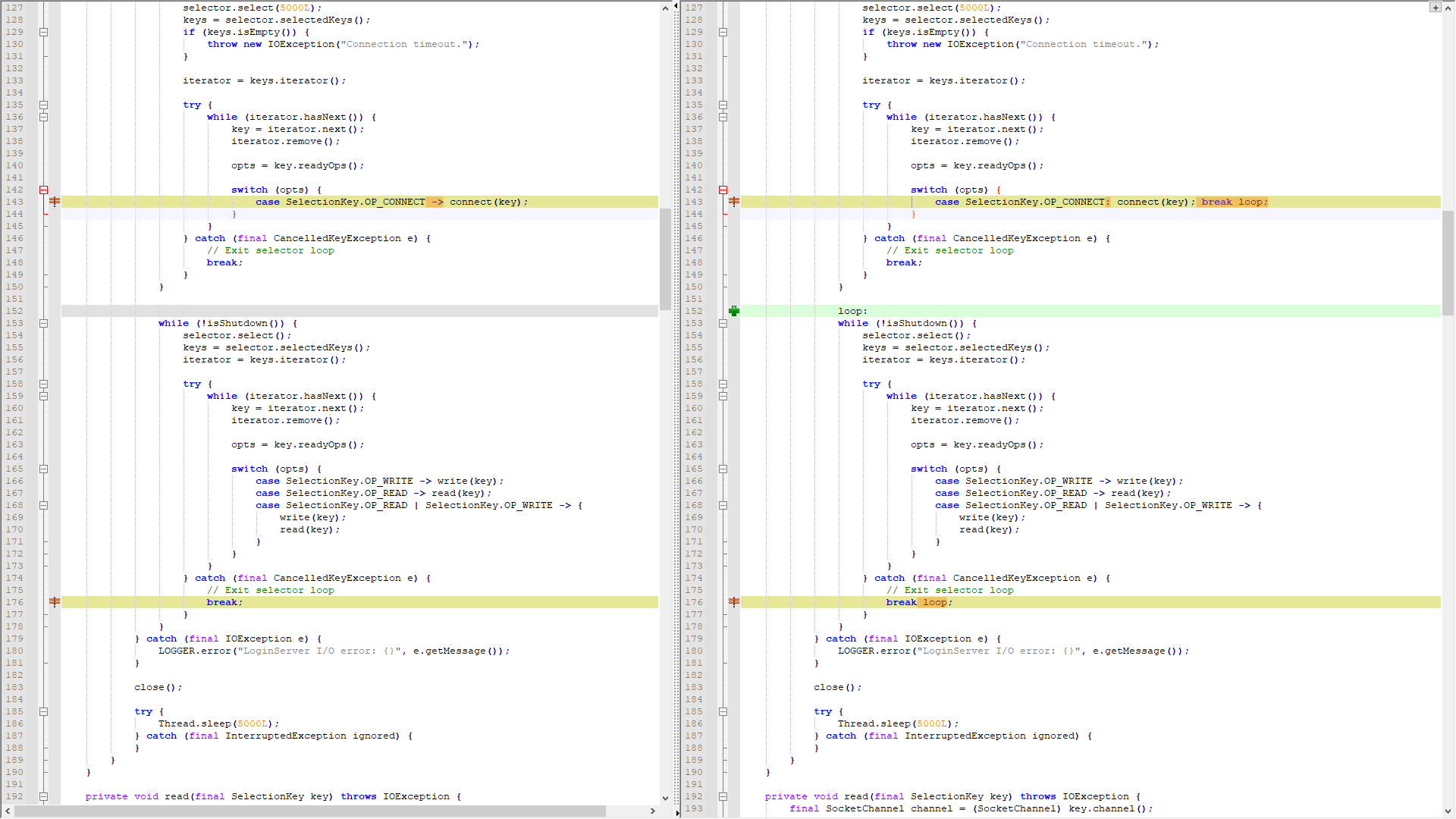This screenshot has width=1456, height=819.
Task: Click the left pane vertical scrollbar up arrow
Action: (x=665, y=8)
